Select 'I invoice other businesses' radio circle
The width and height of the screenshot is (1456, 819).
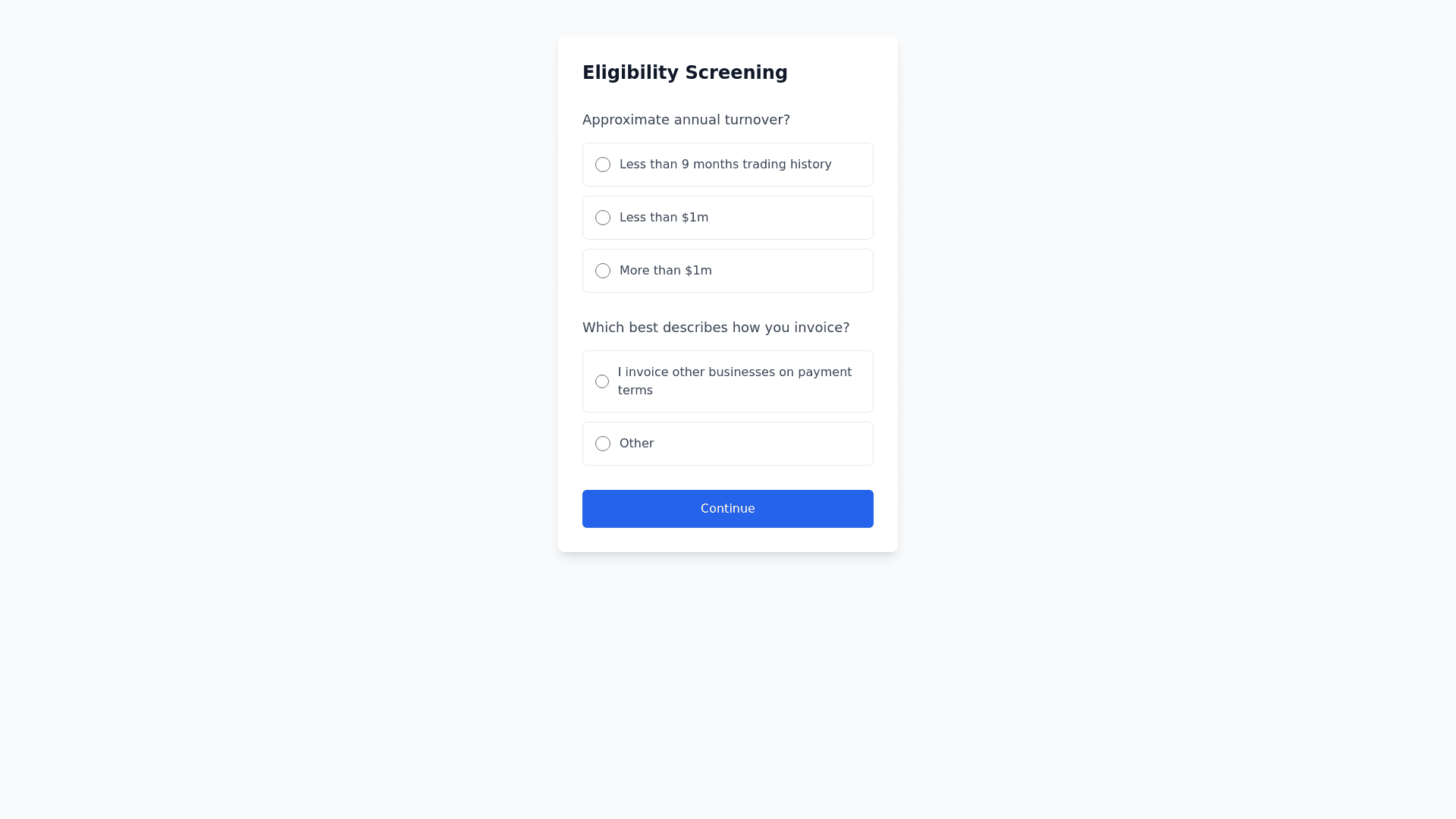[602, 381]
